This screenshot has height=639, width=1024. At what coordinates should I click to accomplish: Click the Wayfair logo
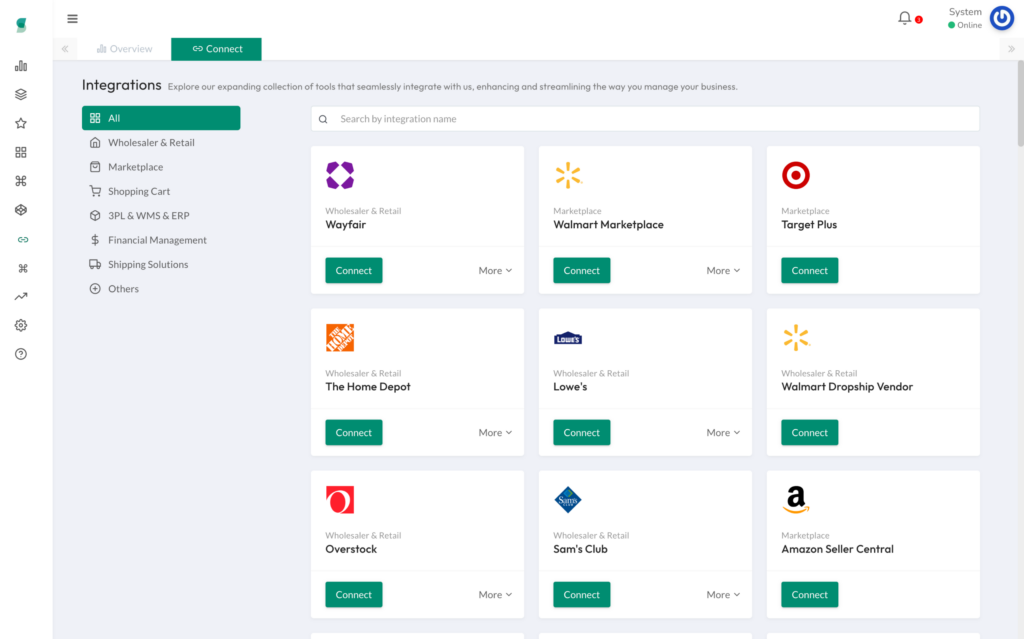pos(340,175)
